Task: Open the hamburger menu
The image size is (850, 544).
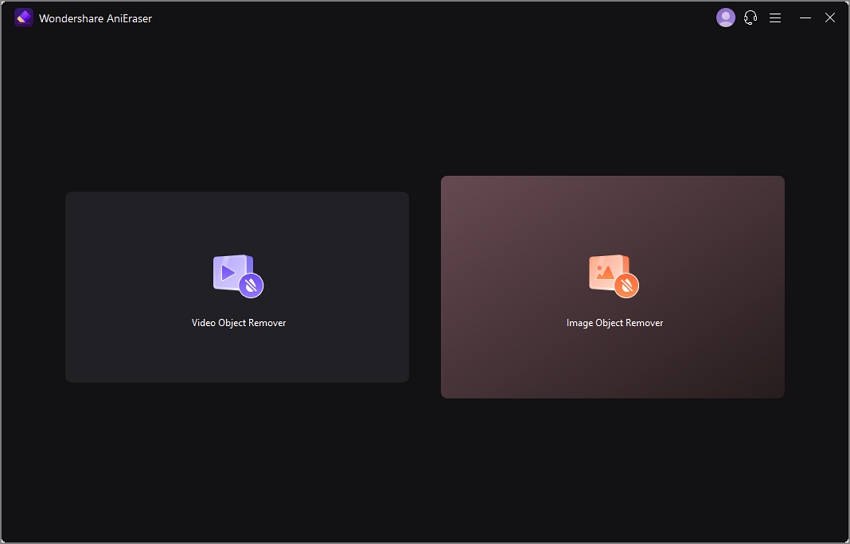Action: coord(775,18)
